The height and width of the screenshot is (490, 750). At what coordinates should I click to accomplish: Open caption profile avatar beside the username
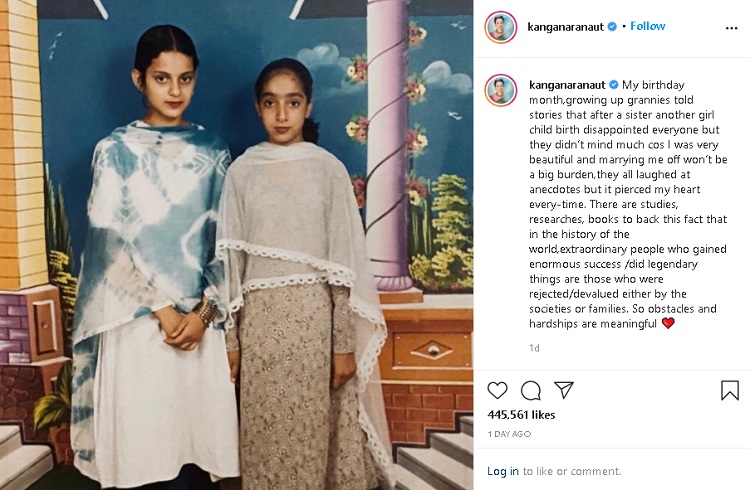pos(500,90)
